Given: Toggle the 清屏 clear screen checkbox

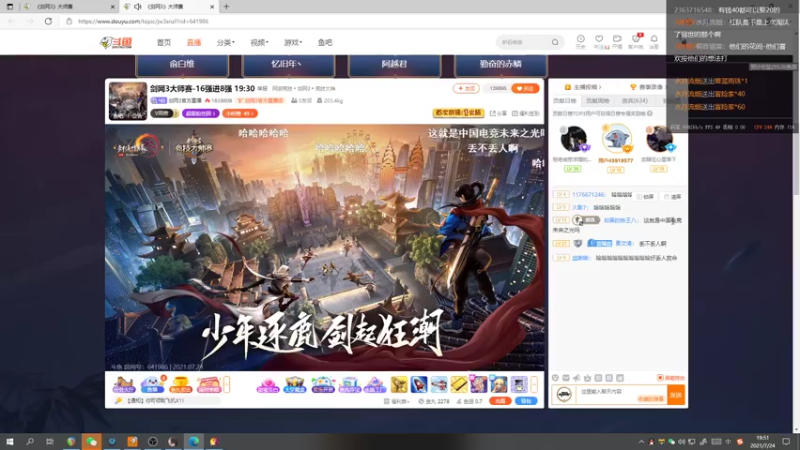Looking at the screenshot, I should pos(672,196).
